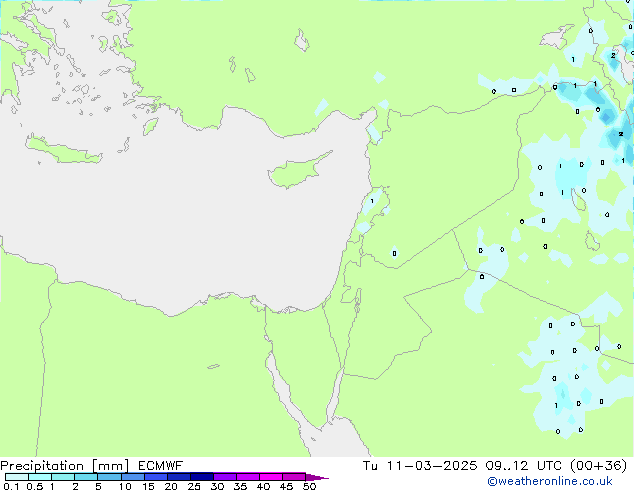The width and height of the screenshot is (634, 490).
Task: Click the legend value "0.1"
Action: click(11, 486)
